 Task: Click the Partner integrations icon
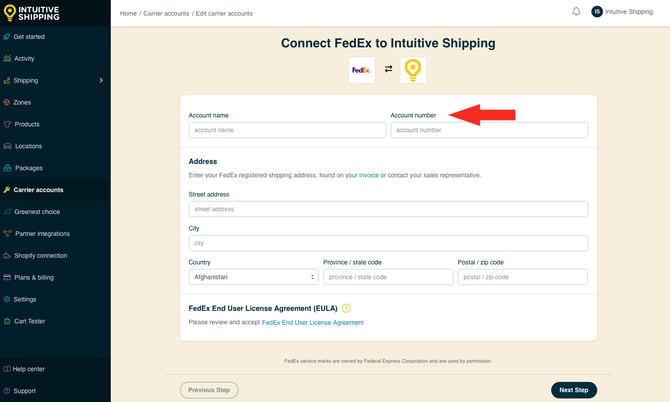[x=7, y=234]
